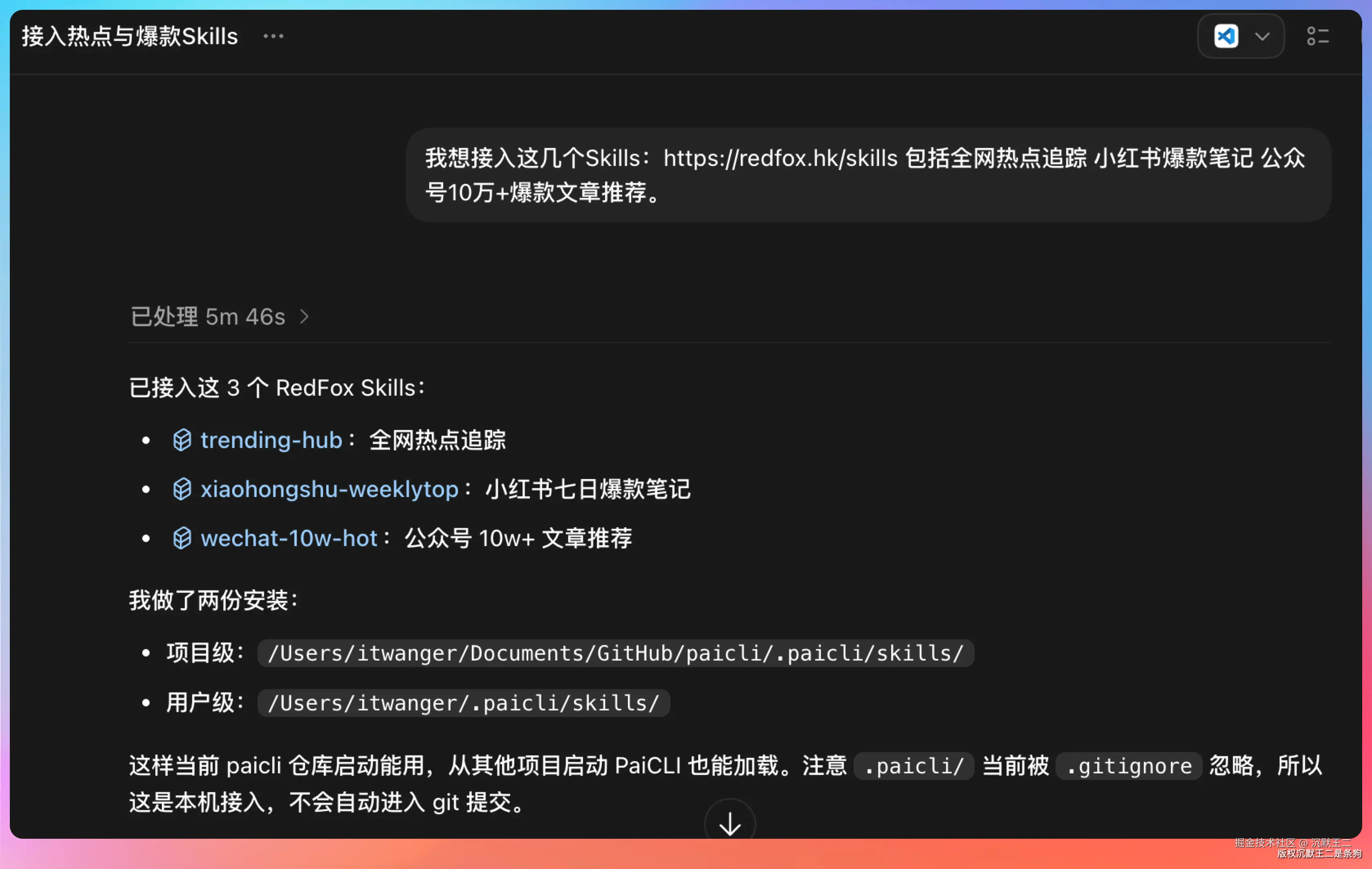Click the text 我做了两份安装
This screenshot has height=869, width=1372.
click(213, 600)
